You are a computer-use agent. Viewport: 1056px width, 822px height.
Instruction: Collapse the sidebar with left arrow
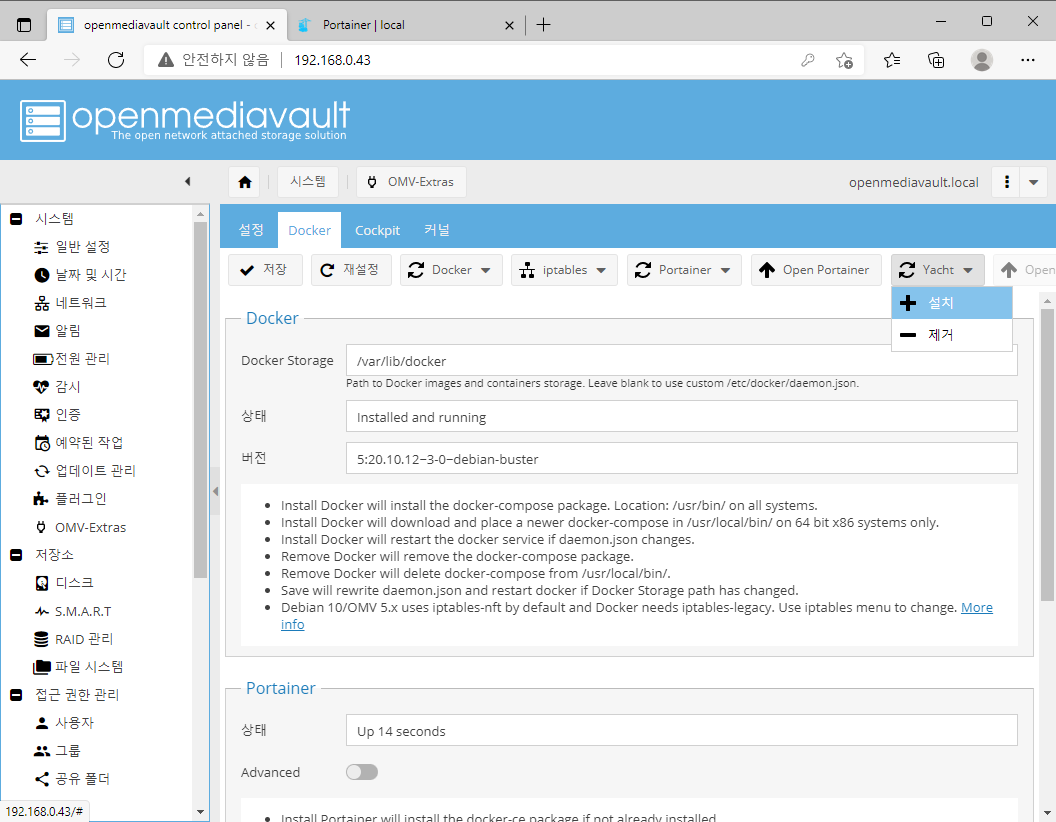click(187, 181)
